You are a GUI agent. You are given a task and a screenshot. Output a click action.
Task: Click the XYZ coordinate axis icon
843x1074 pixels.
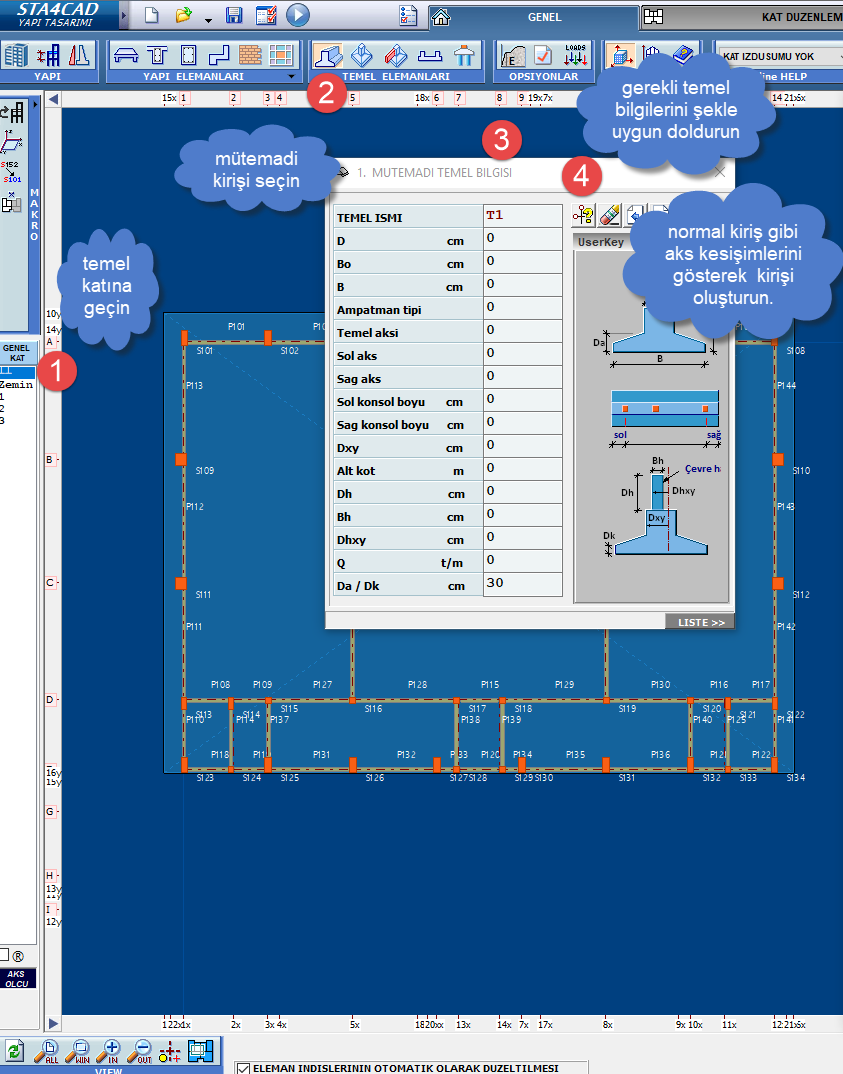tap(11, 140)
